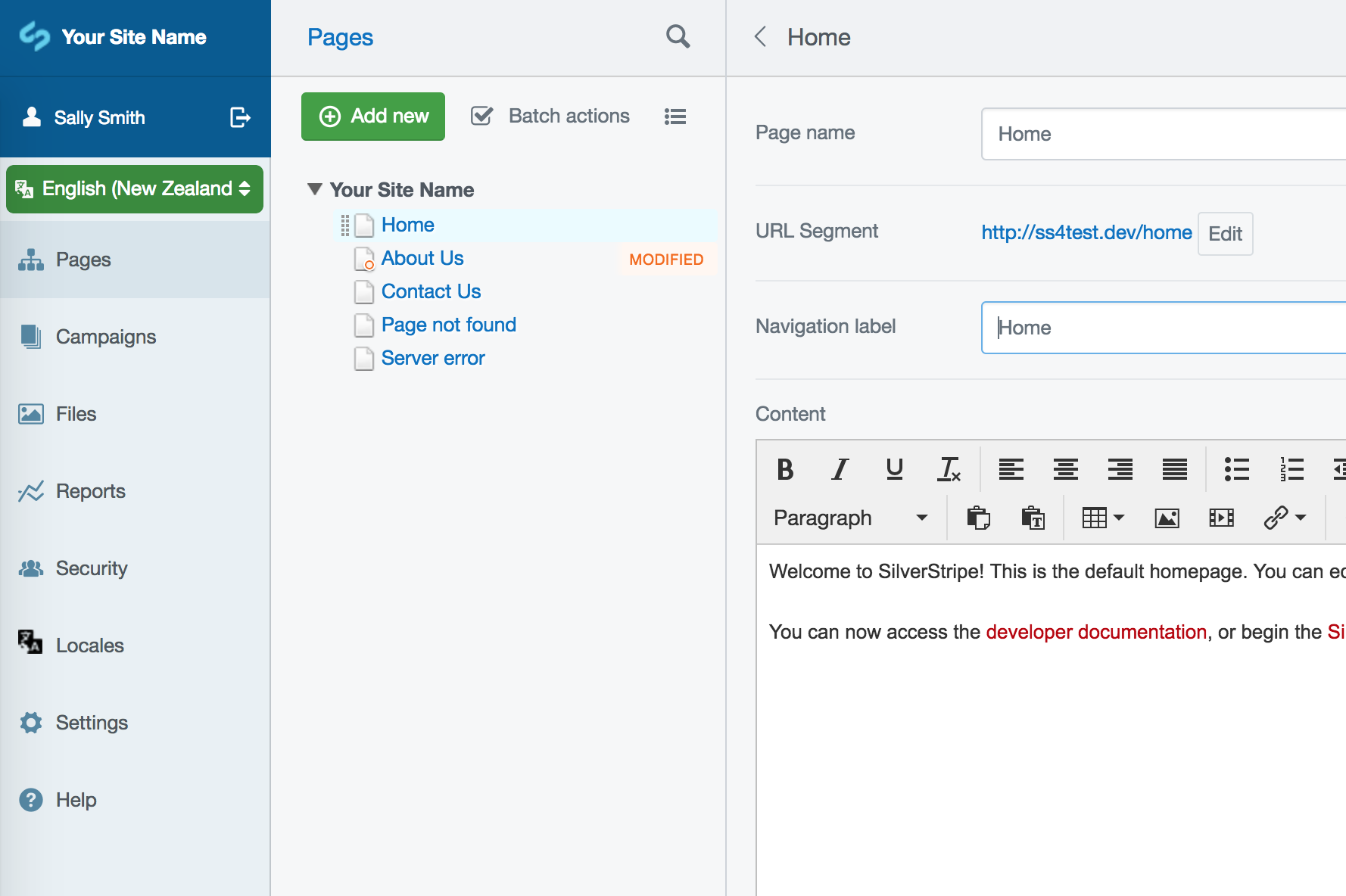Open the Paragraph format dropdown
The width and height of the screenshot is (1346, 896).
coord(849,518)
